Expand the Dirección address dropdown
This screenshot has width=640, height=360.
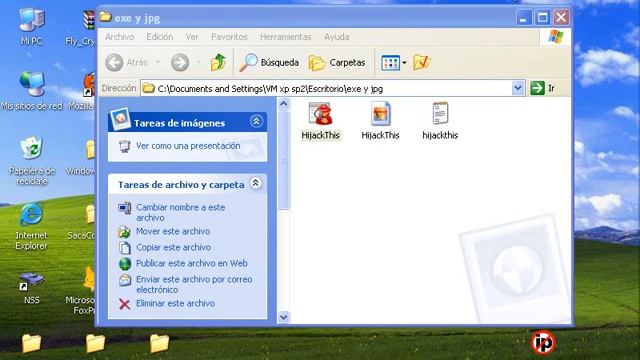pyautogui.click(x=518, y=88)
